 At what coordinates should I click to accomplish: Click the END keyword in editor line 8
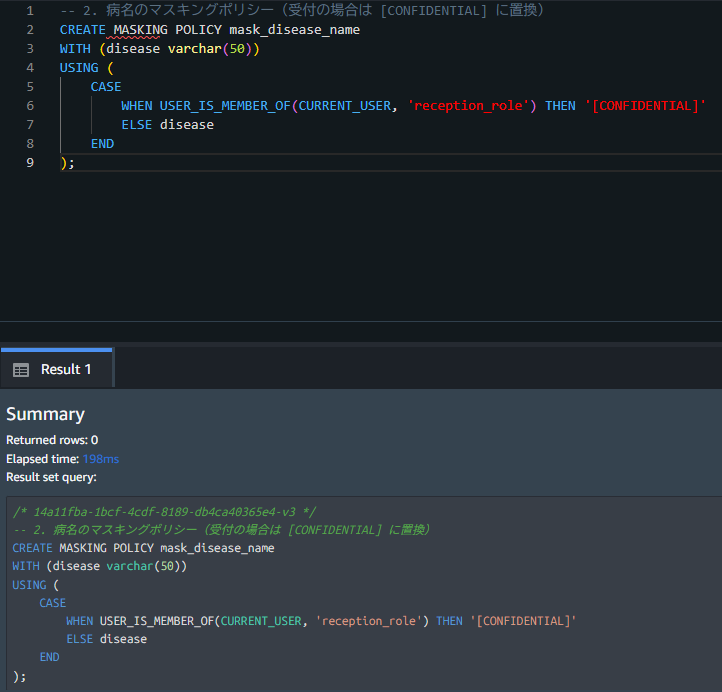point(102,144)
